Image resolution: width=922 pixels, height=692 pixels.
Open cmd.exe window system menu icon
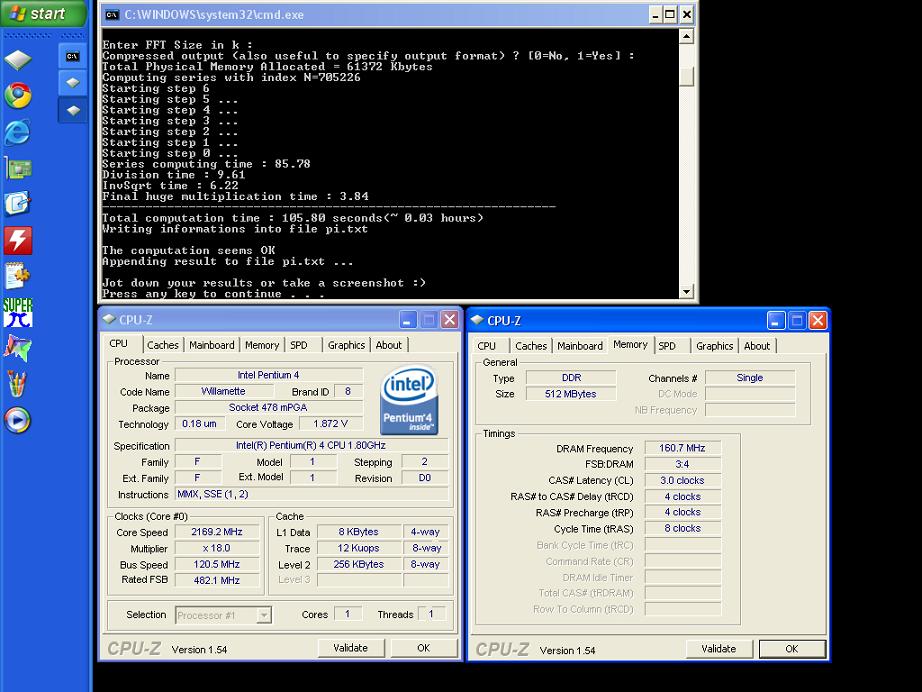click(x=112, y=15)
